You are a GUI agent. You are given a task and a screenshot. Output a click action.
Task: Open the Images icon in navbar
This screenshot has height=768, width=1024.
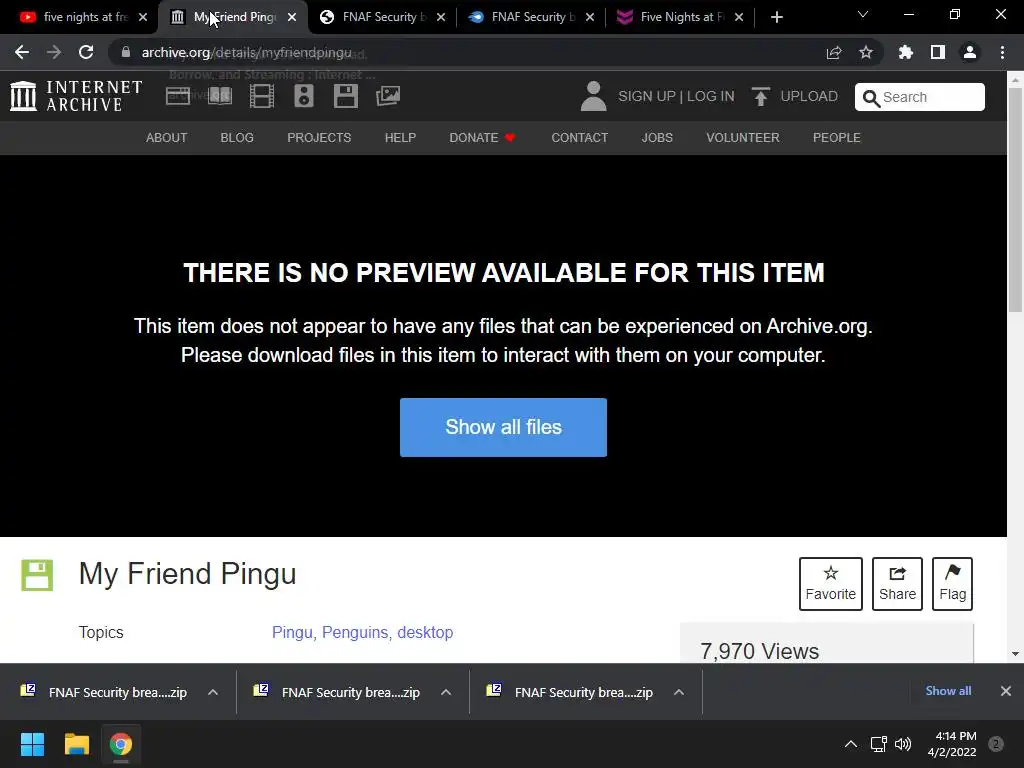388,96
